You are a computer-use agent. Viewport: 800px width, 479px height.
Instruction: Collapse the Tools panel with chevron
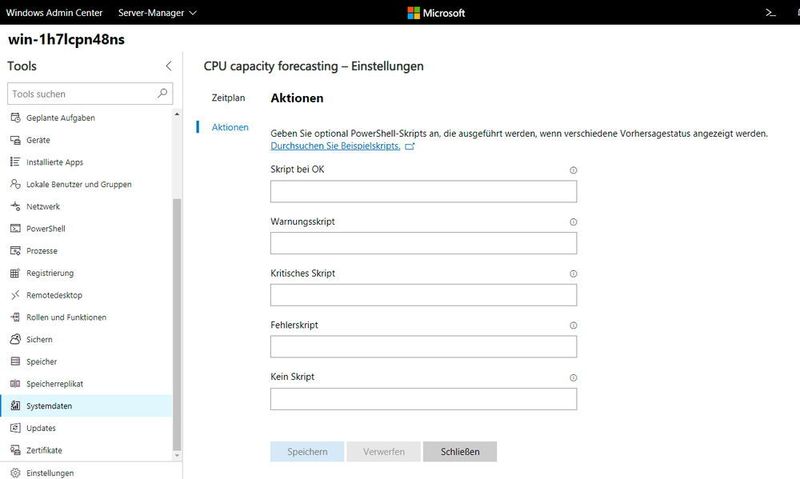[x=168, y=66]
